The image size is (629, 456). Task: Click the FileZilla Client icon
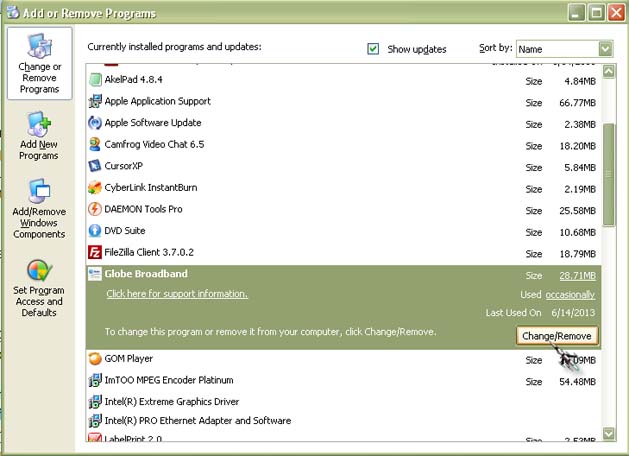point(95,252)
